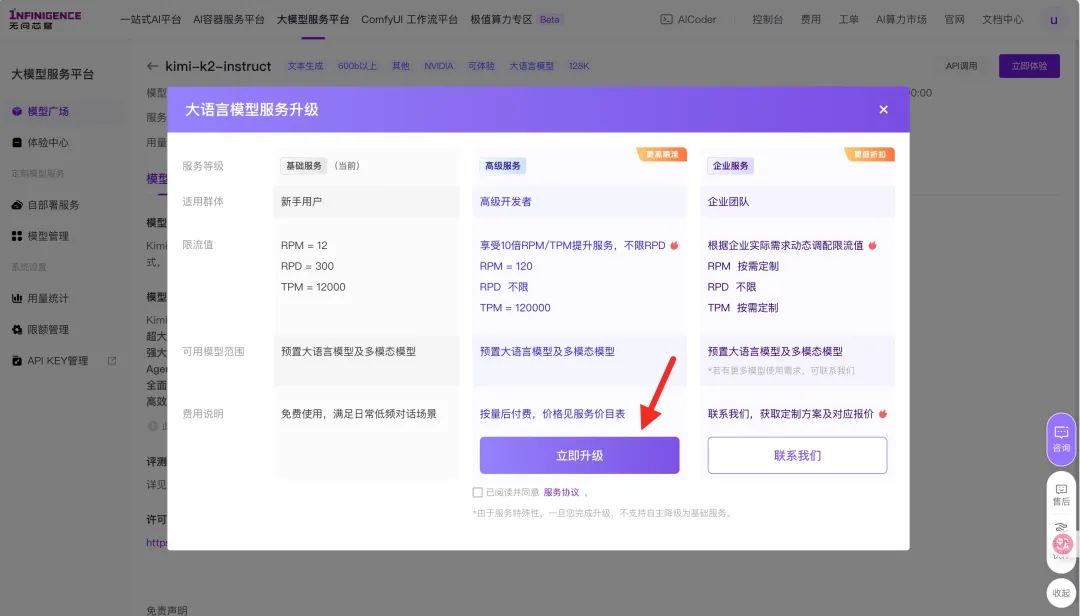
Task: Open 工单 from the top bar
Action: (x=849, y=19)
